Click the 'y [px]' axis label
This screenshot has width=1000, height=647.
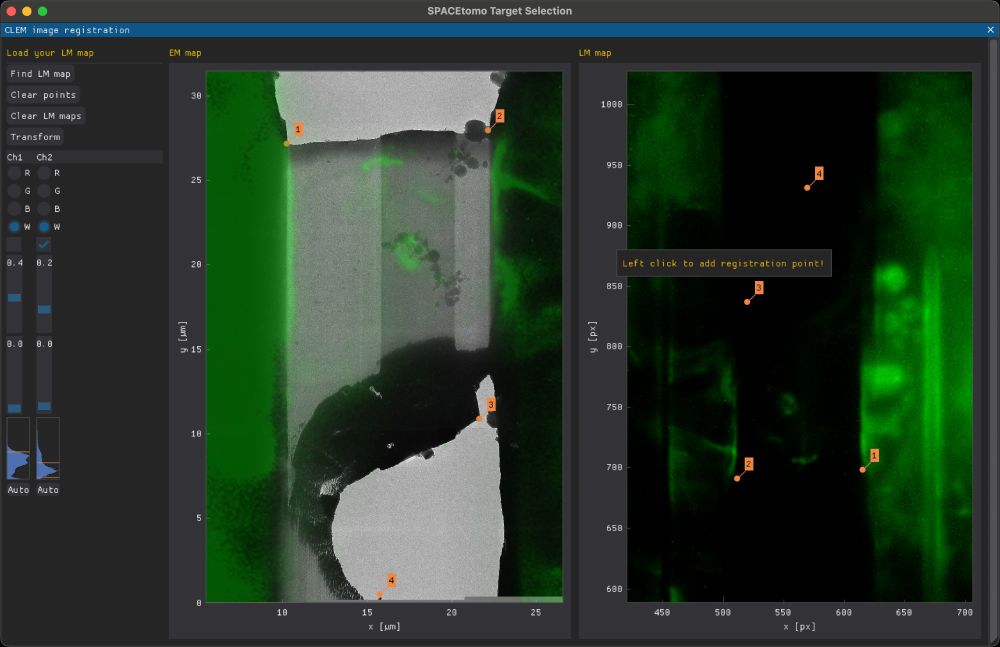click(x=592, y=336)
